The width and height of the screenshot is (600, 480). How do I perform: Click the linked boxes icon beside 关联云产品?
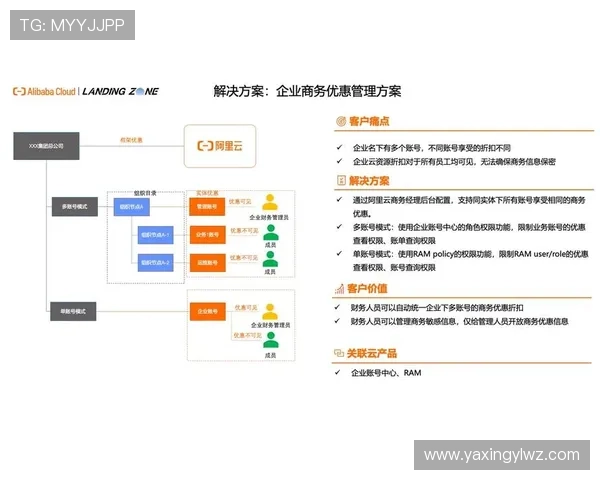339,353
